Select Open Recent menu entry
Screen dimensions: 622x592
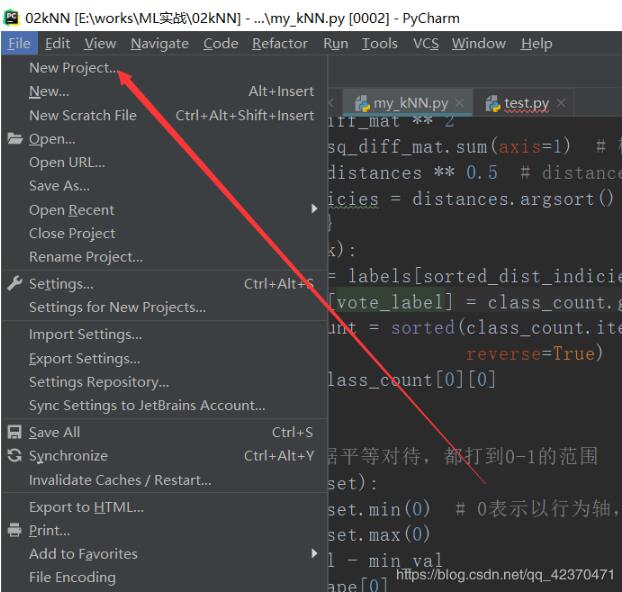pyautogui.click(x=164, y=210)
